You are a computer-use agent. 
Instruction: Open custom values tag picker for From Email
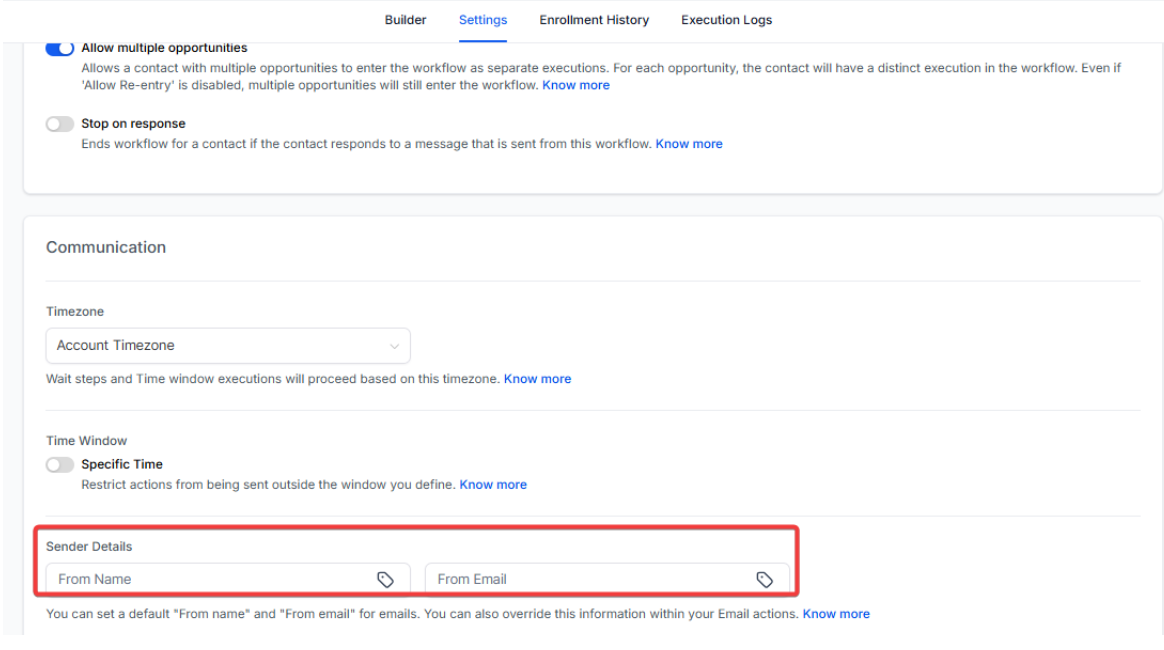[x=764, y=579]
